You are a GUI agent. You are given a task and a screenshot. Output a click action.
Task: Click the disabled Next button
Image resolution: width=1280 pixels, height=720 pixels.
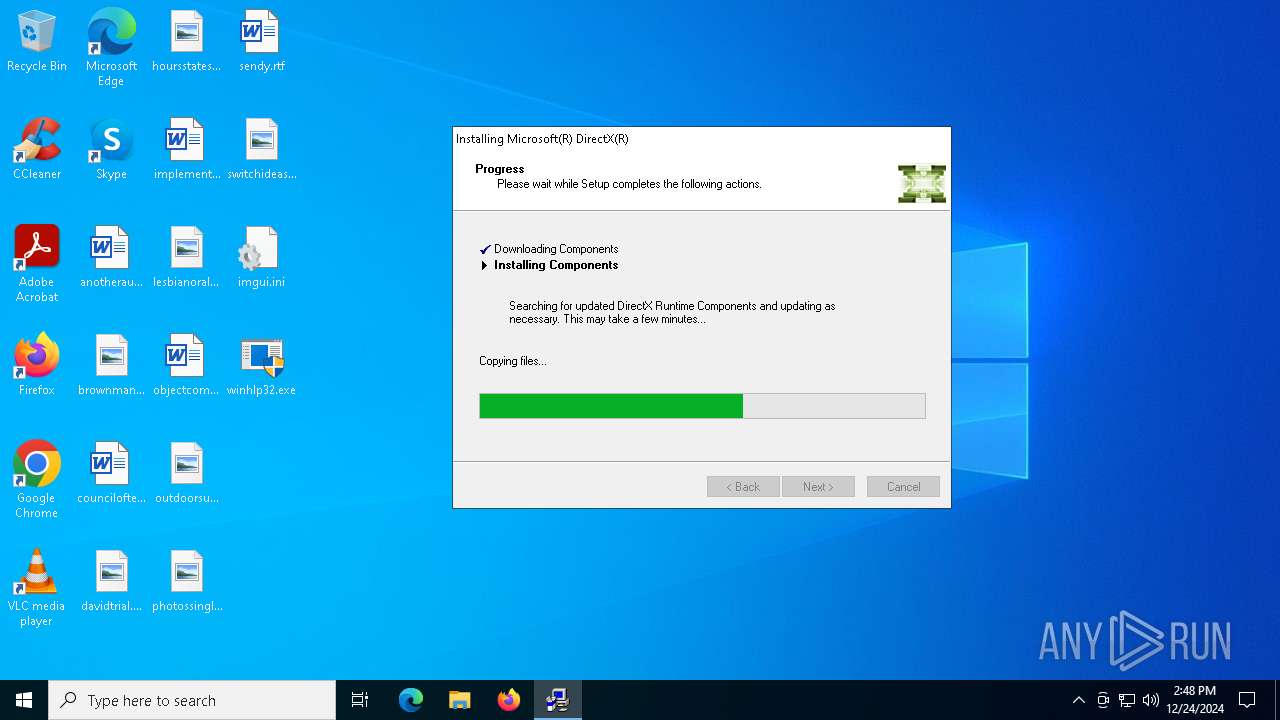click(x=818, y=487)
